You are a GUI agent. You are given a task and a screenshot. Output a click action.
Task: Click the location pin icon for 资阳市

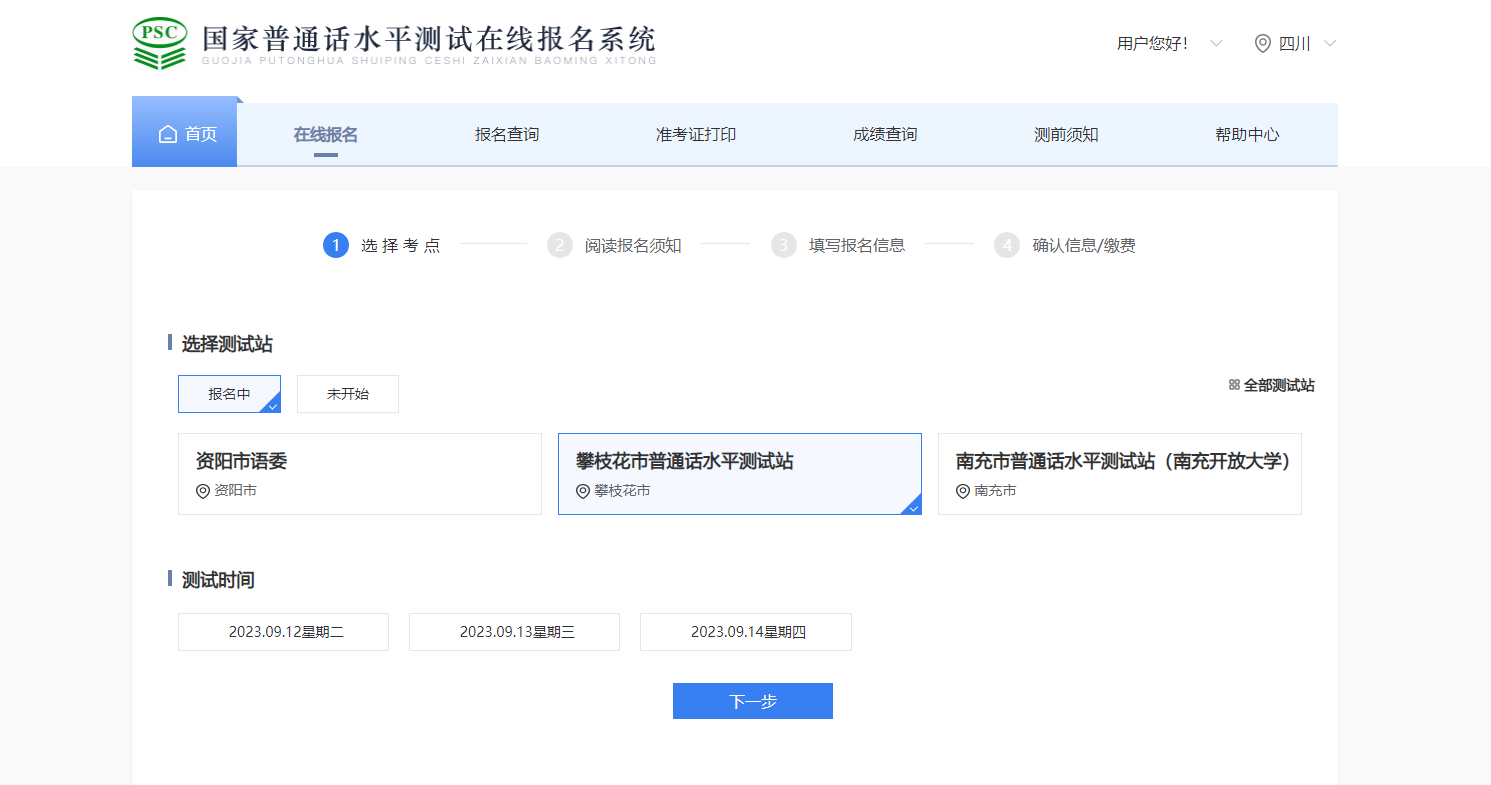[x=203, y=491]
